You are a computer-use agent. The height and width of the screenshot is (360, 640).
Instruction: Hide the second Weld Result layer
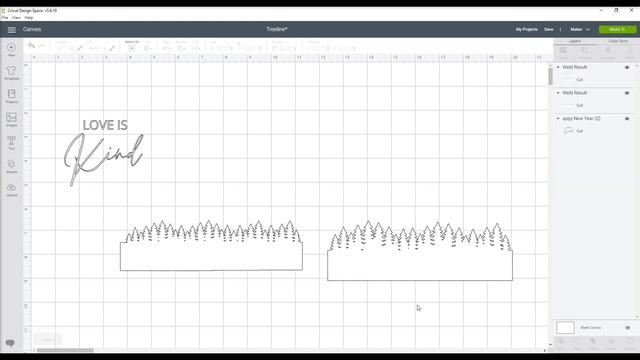click(627, 93)
